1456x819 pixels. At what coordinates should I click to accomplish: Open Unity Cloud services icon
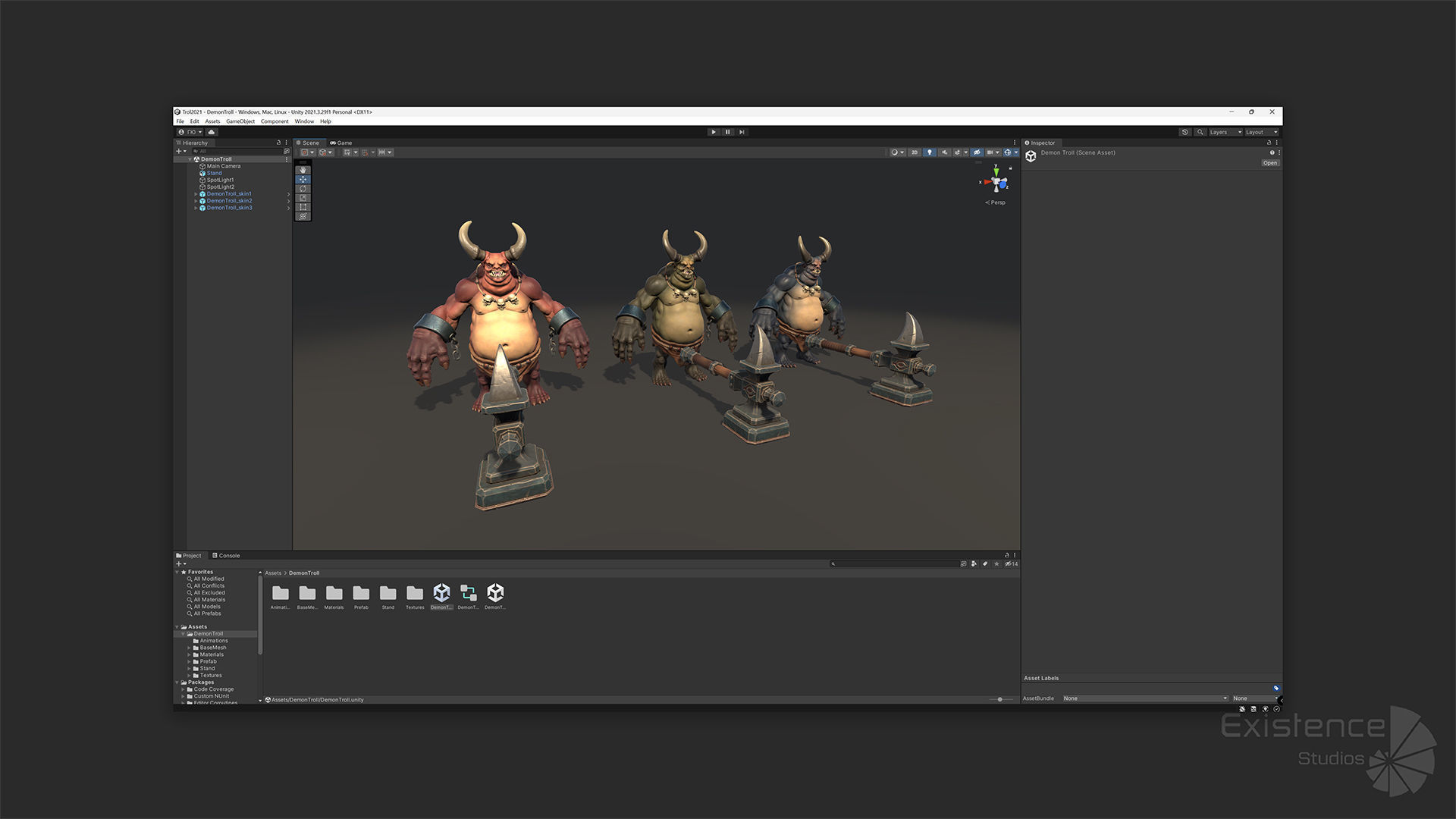click(x=212, y=132)
